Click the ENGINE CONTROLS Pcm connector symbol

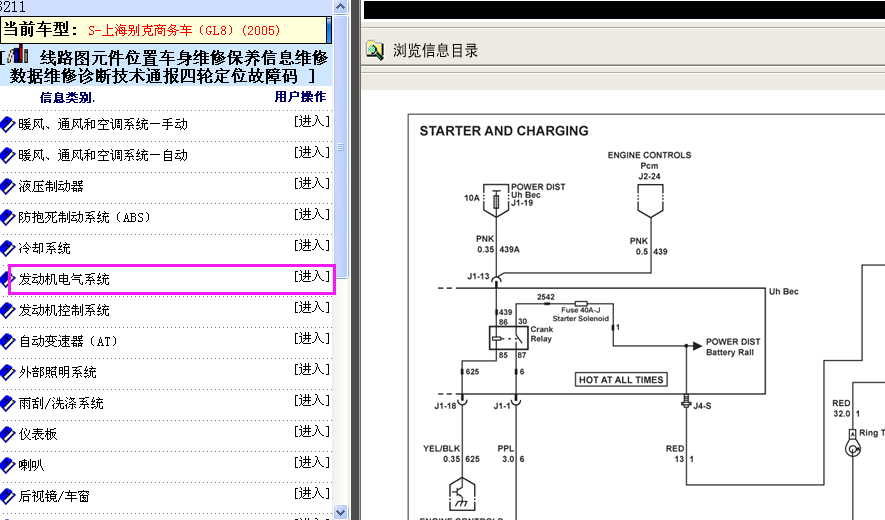click(x=650, y=202)
